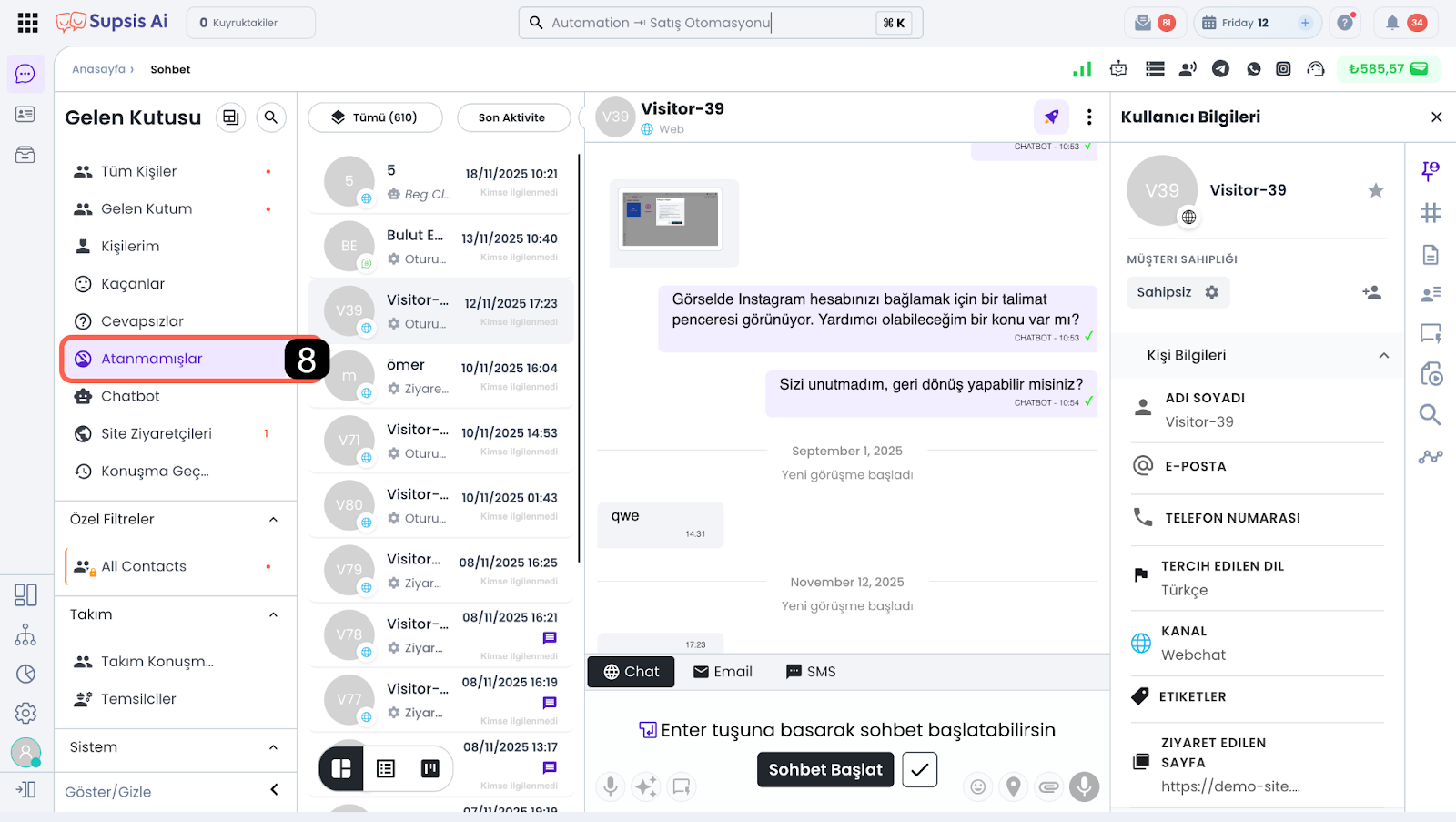Open the screenshot thumbnail in the chat
The width and height of the screenshot is (1456, 822).
click(x=671, y=219)
